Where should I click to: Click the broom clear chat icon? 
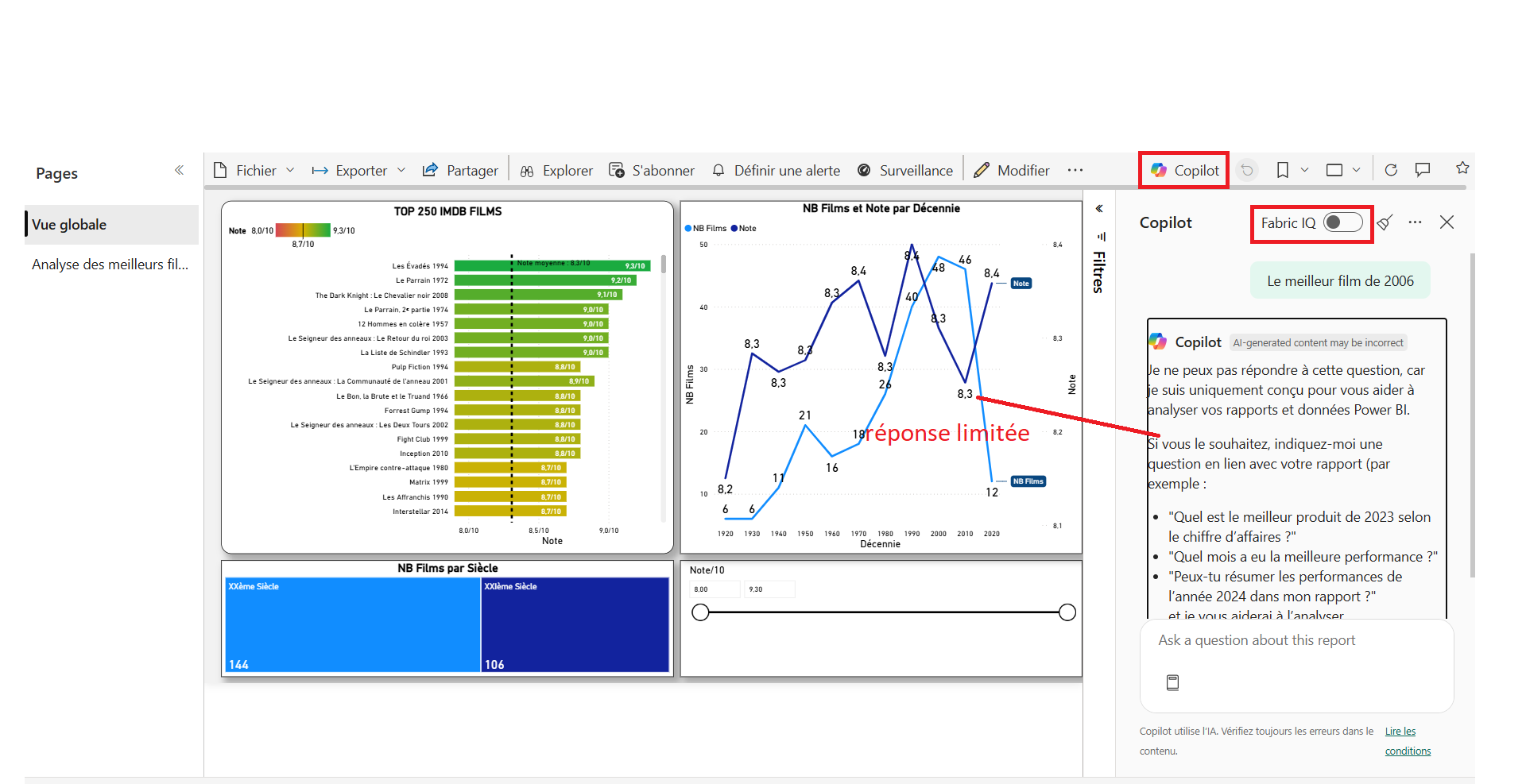pyautogui.click(x=1385, y=222)
